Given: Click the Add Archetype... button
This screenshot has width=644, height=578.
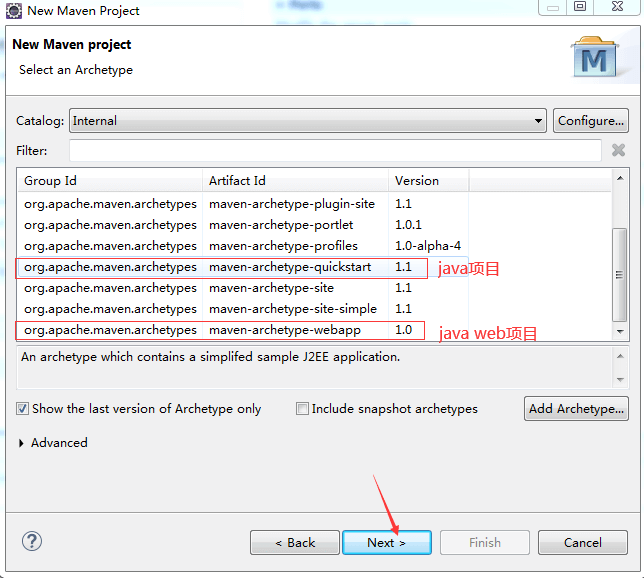Looking at the screenshot, I should click(x=576, y=409).
